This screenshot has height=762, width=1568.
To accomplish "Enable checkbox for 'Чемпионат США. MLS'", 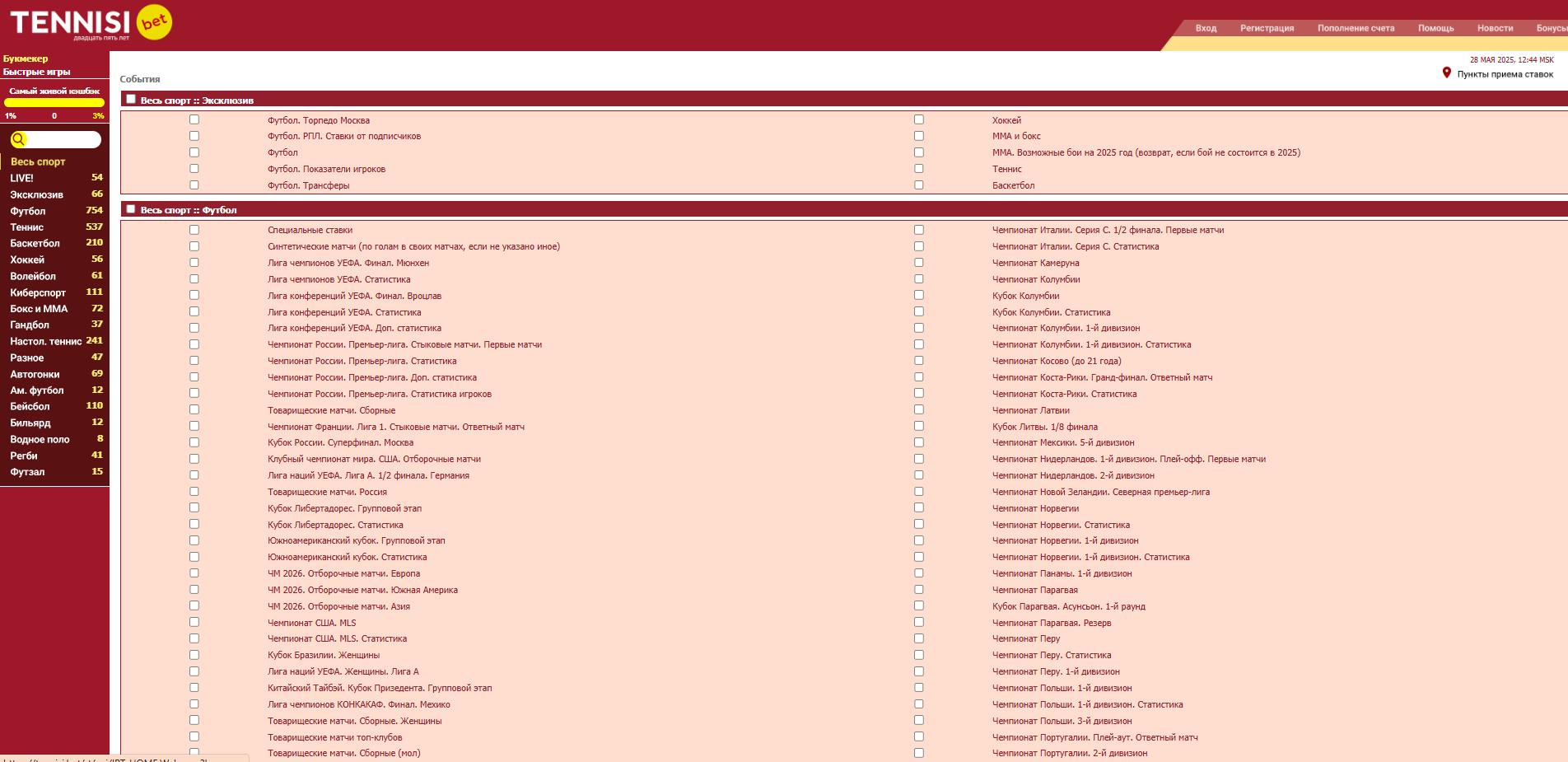I will (x=194, y=622).
